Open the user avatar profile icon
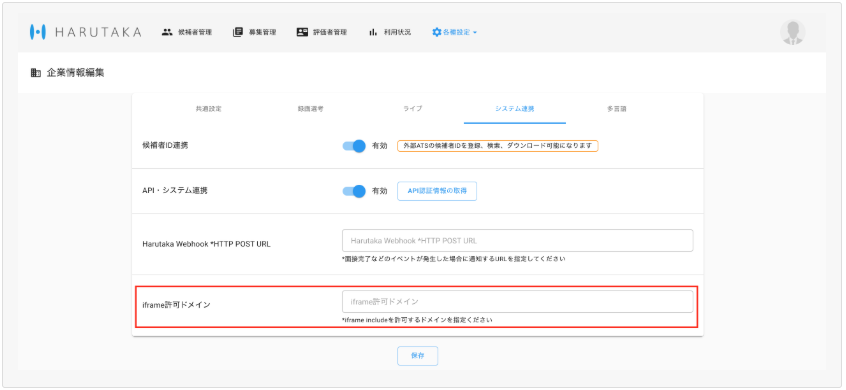Image resolution: width=846 pixels, height=390 pixels. pos(793,32)
